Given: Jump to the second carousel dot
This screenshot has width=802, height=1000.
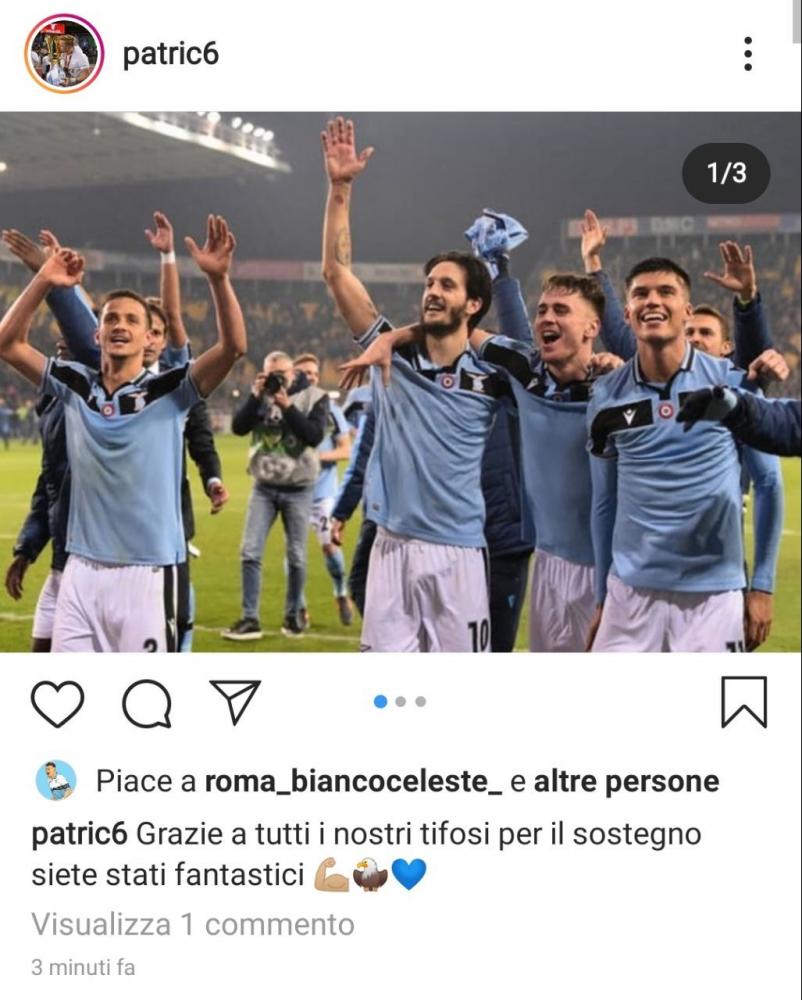Looking at the screenshot, I should click(400, 702).
